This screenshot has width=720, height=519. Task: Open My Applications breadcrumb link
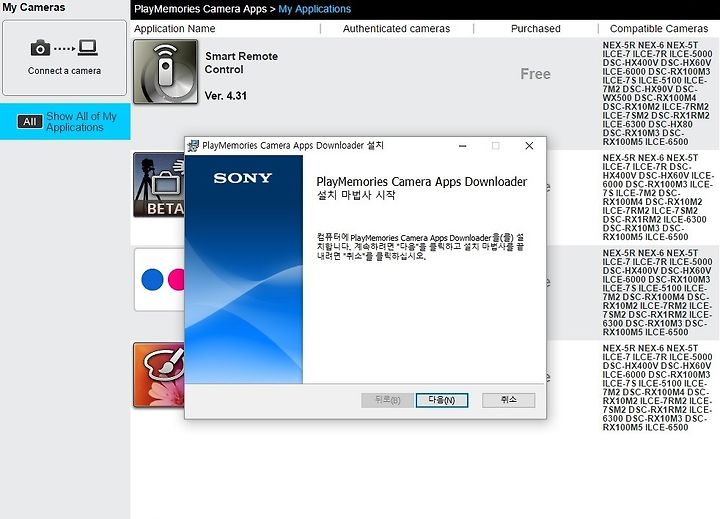click(315, 9)
